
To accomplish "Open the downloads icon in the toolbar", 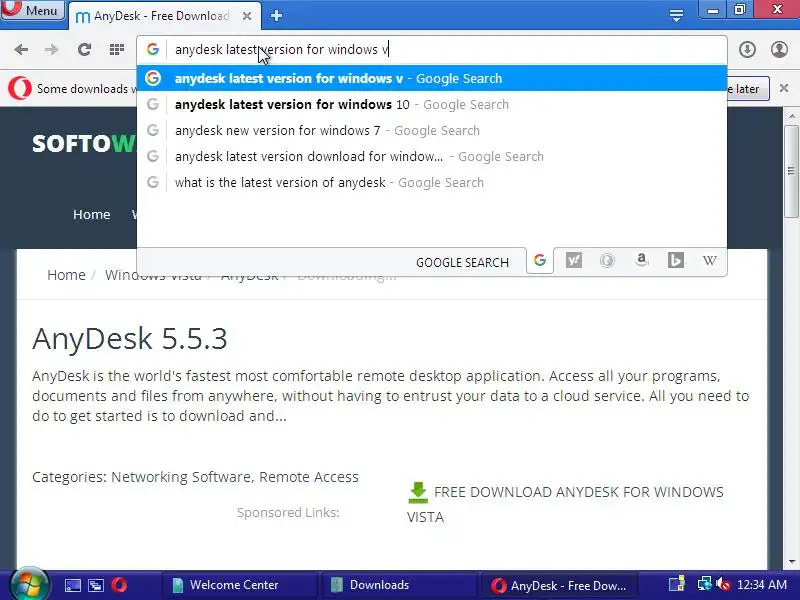I will (747, 49).
